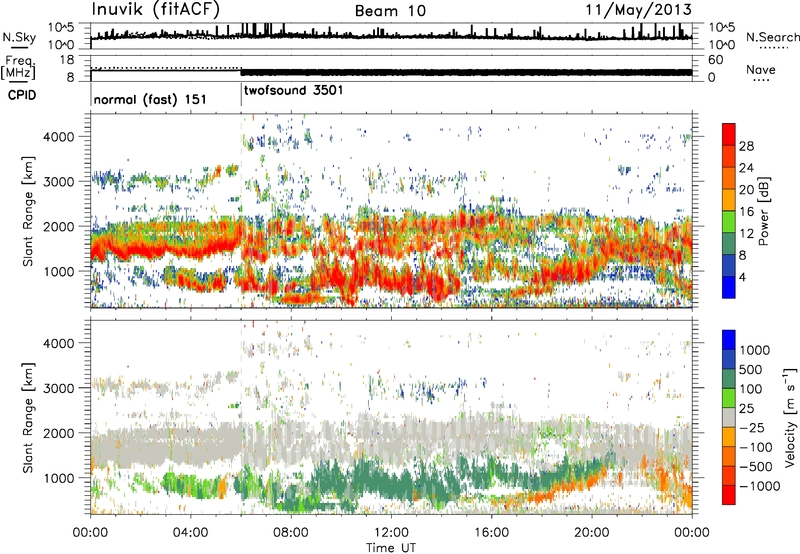800x554 pixels.
Task: Click velocity panel 'Slant Range [km]' label
Action: pyautogui.click(x=28, y=418)
